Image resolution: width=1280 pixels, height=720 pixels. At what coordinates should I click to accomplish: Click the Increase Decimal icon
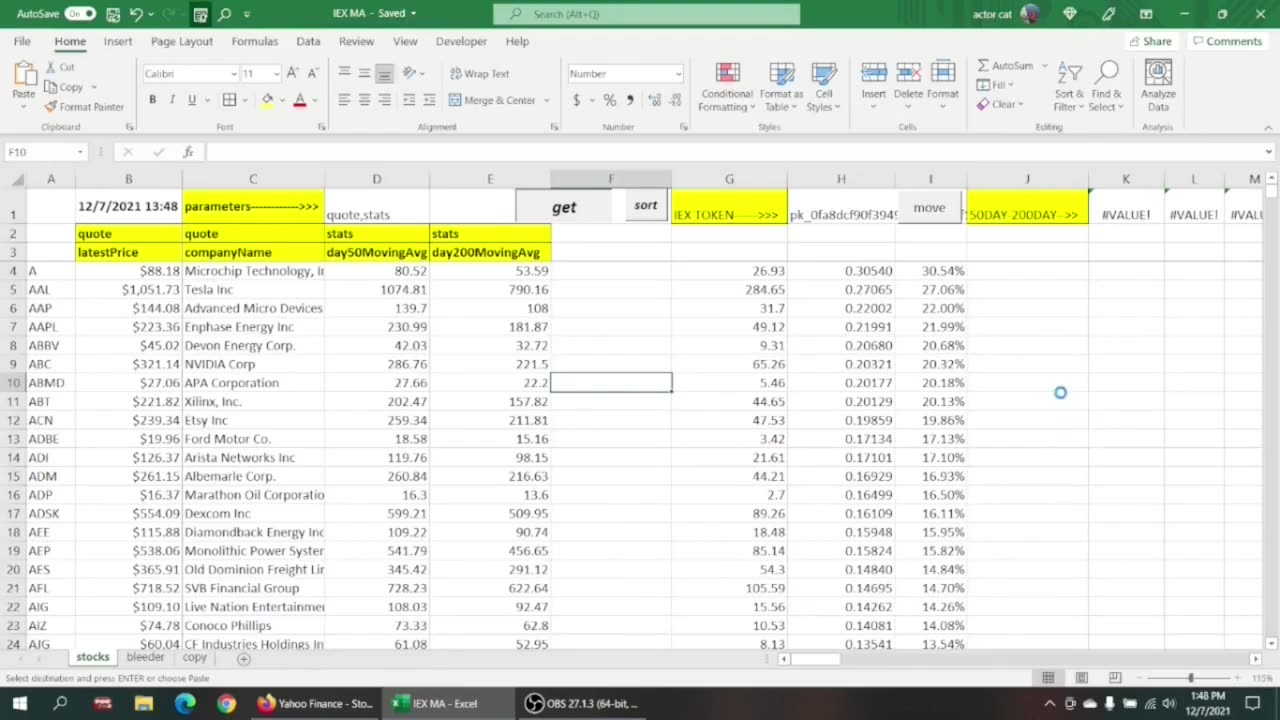[x=654, y=100]
